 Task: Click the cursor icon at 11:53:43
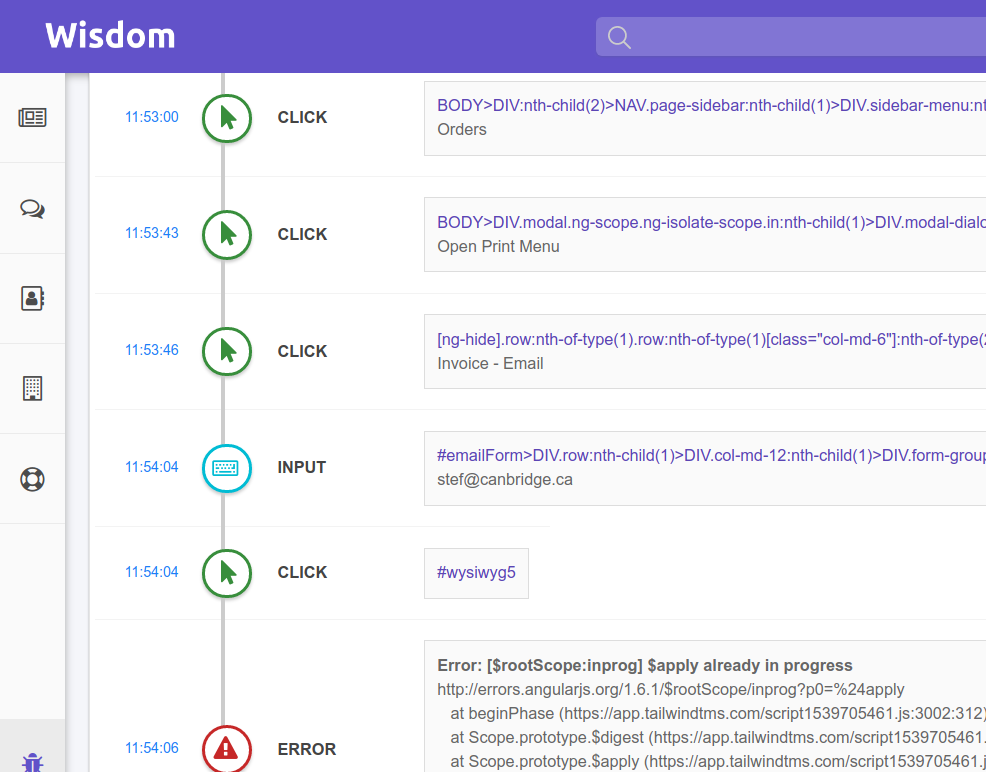227,234
